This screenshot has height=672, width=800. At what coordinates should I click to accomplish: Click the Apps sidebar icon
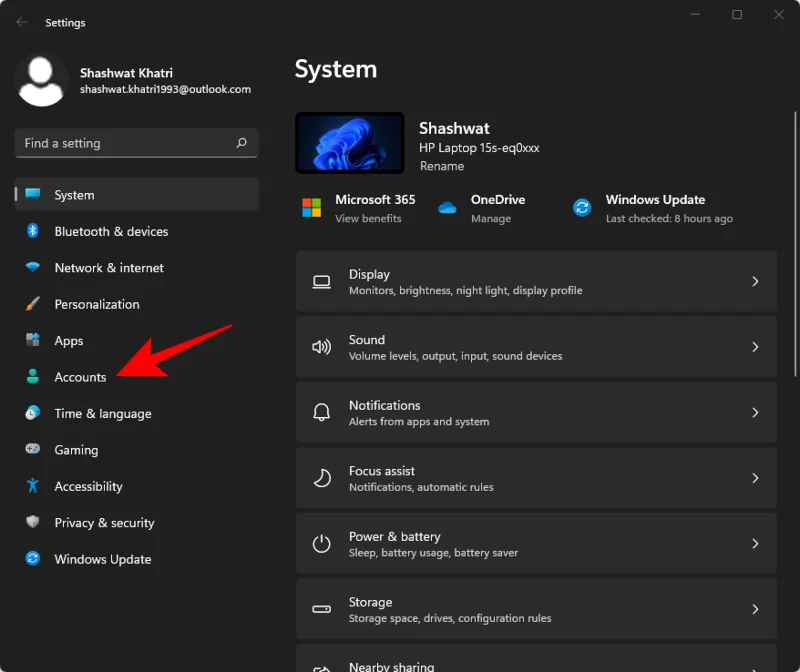pos(31,340)
